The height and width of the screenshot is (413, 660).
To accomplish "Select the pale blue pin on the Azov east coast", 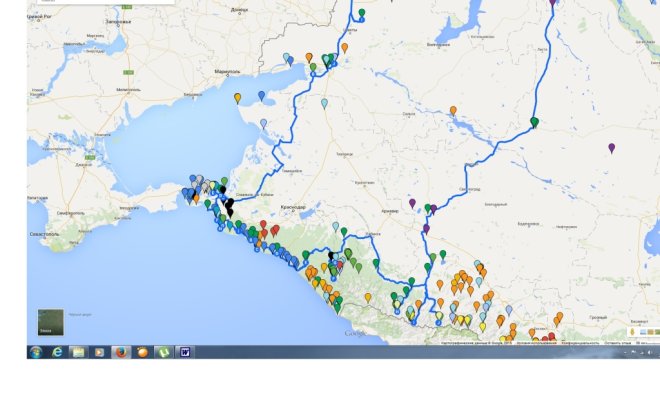I will click(x=263, y=124).
